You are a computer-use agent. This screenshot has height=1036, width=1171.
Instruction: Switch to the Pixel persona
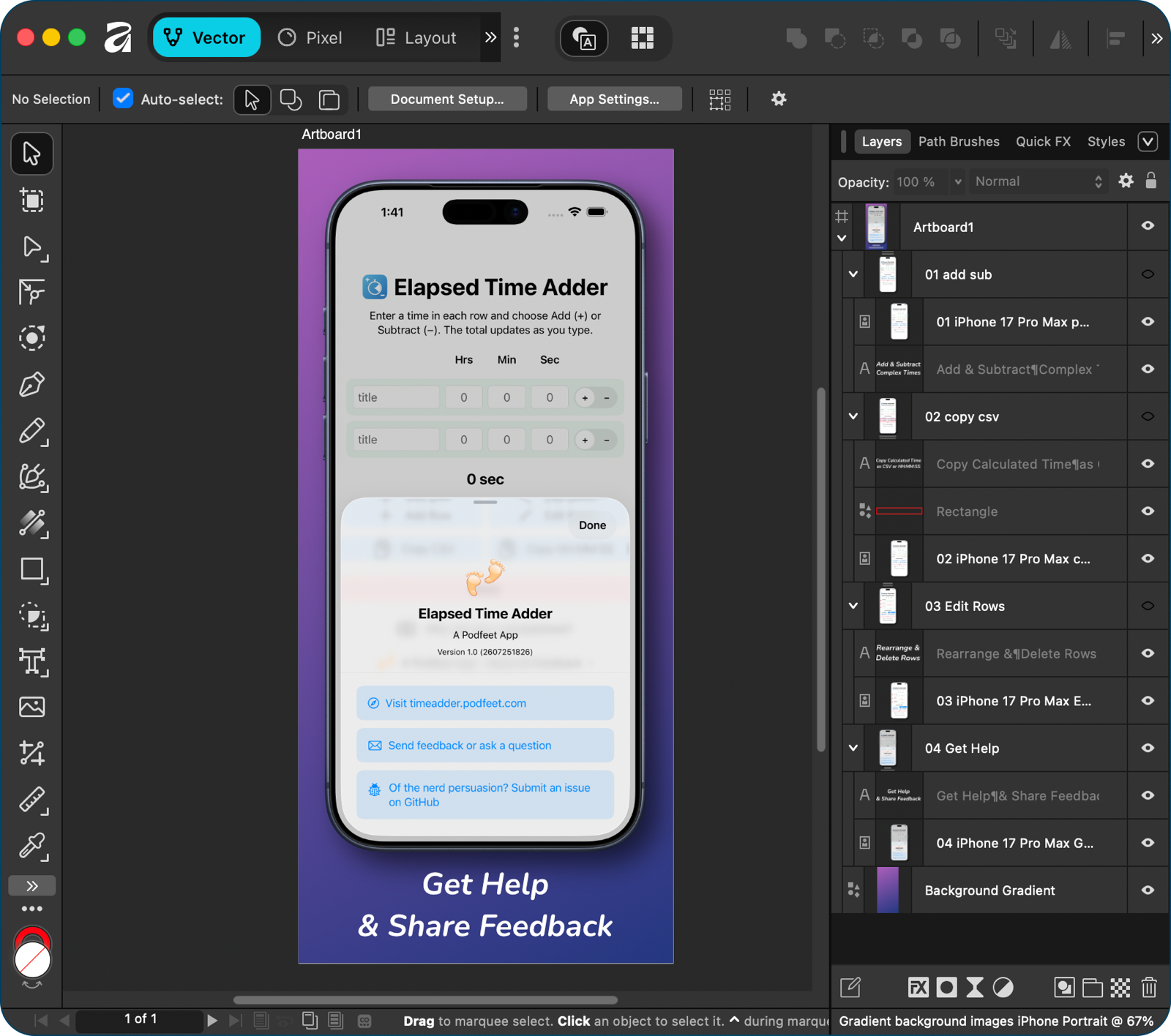pos(310,37)
